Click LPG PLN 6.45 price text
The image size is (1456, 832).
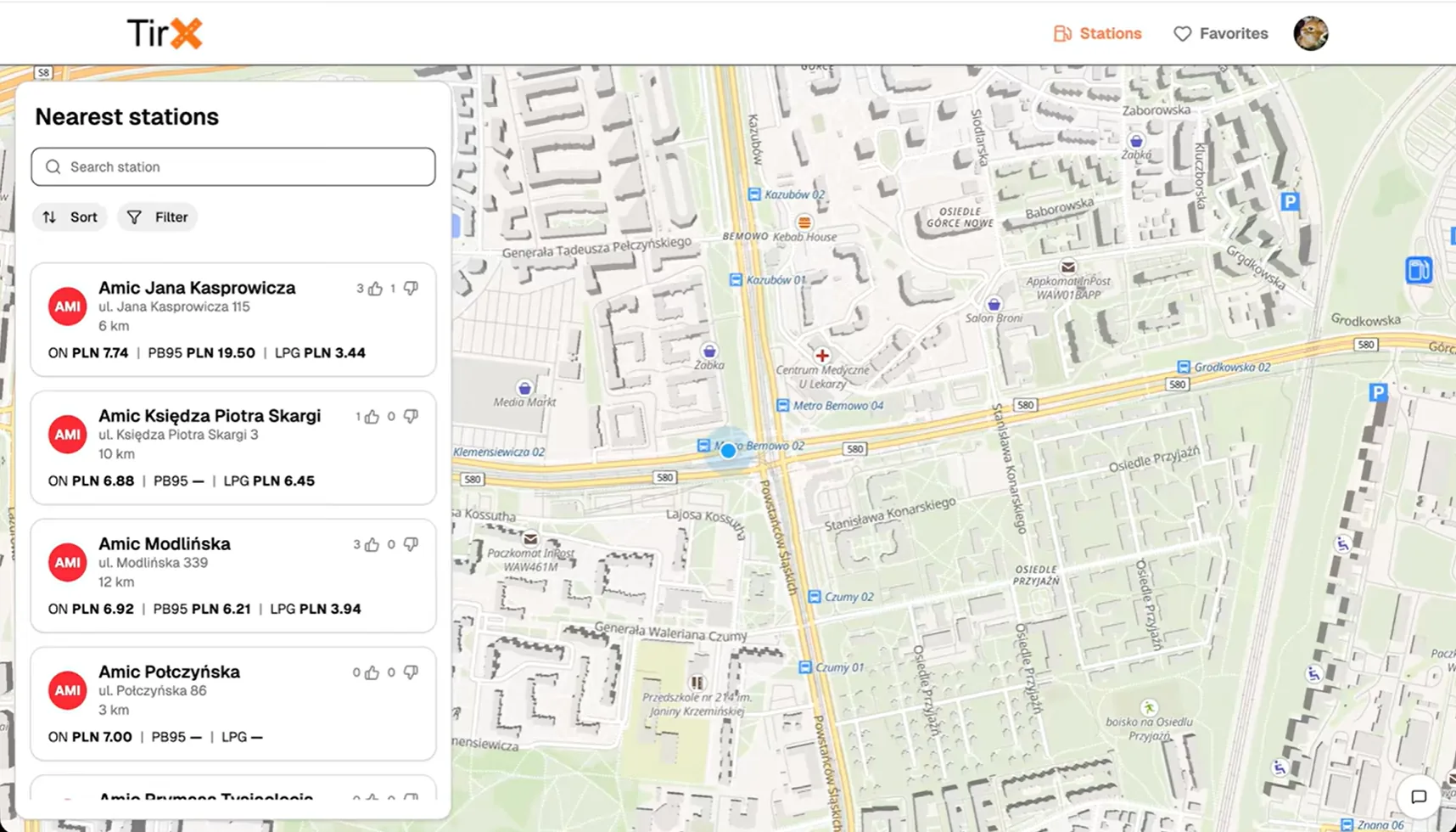269,481
